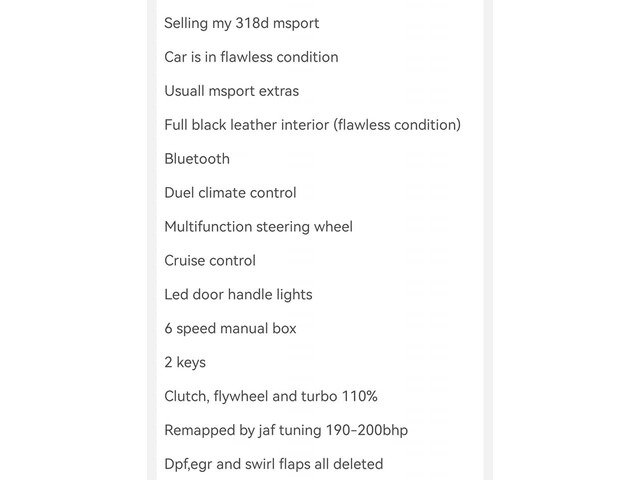Screen dimensions: 640x480
Task: Click the word 'msport' in first line
Action: [x=296, y=24]
